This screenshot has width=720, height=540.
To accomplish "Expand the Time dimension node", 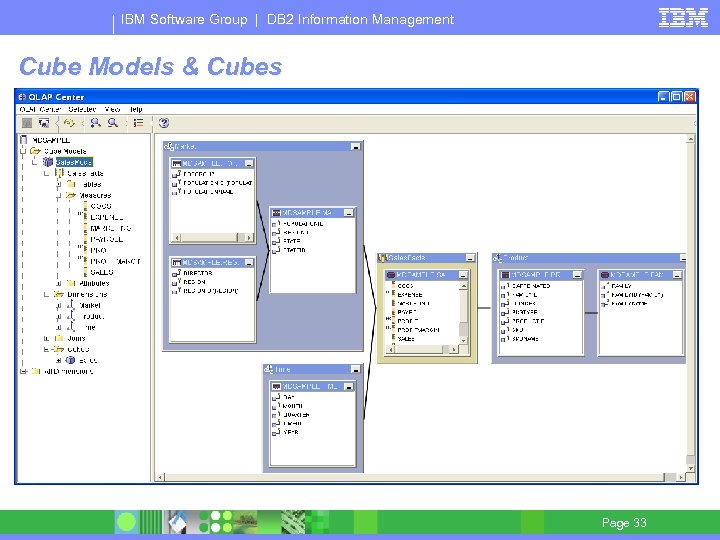I will tap(58, 327).
